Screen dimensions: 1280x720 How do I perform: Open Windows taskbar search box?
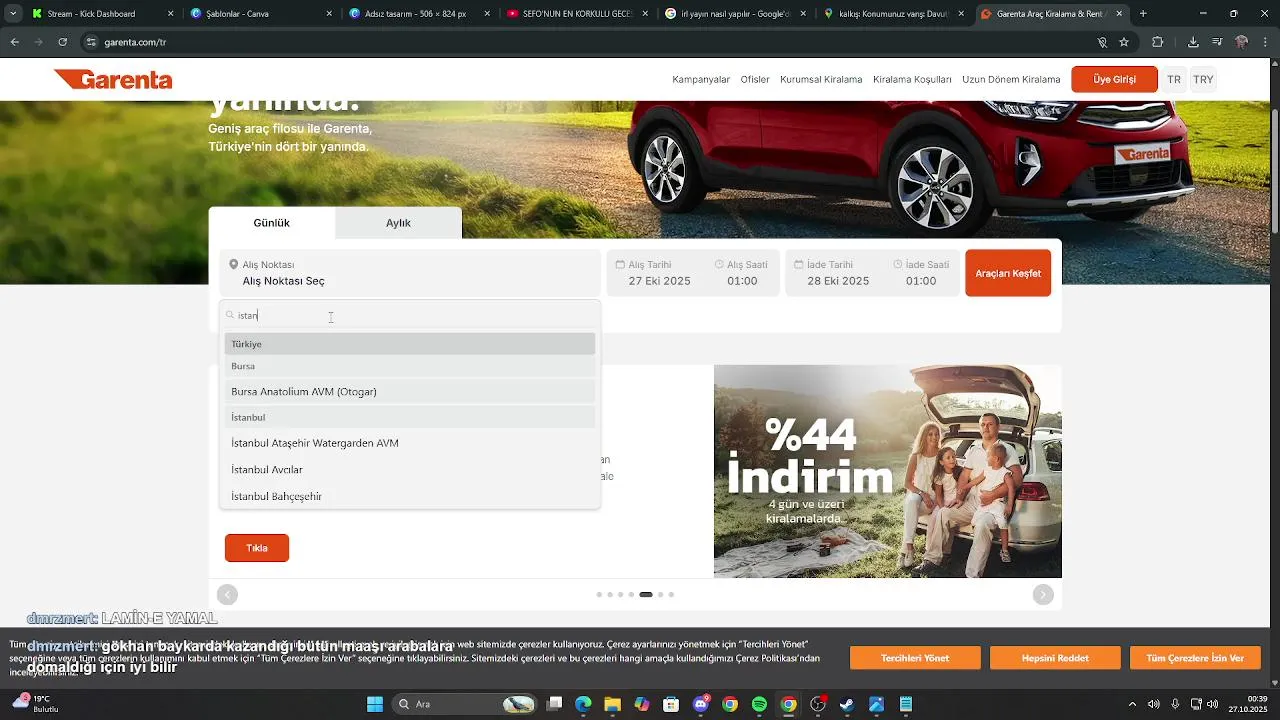point(463,704)
